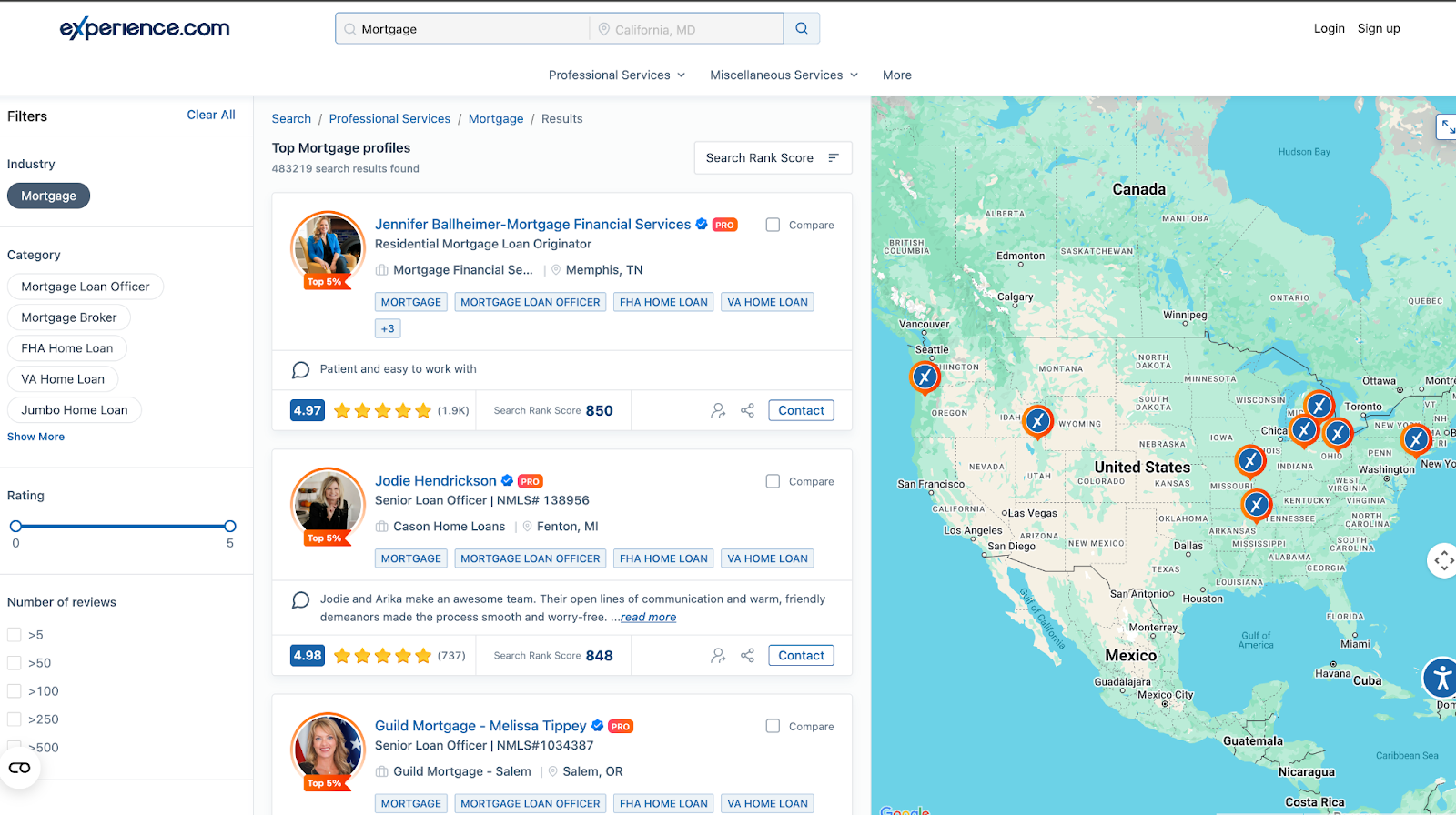Click the sort icon in Search Rank Score

(833, 157)
